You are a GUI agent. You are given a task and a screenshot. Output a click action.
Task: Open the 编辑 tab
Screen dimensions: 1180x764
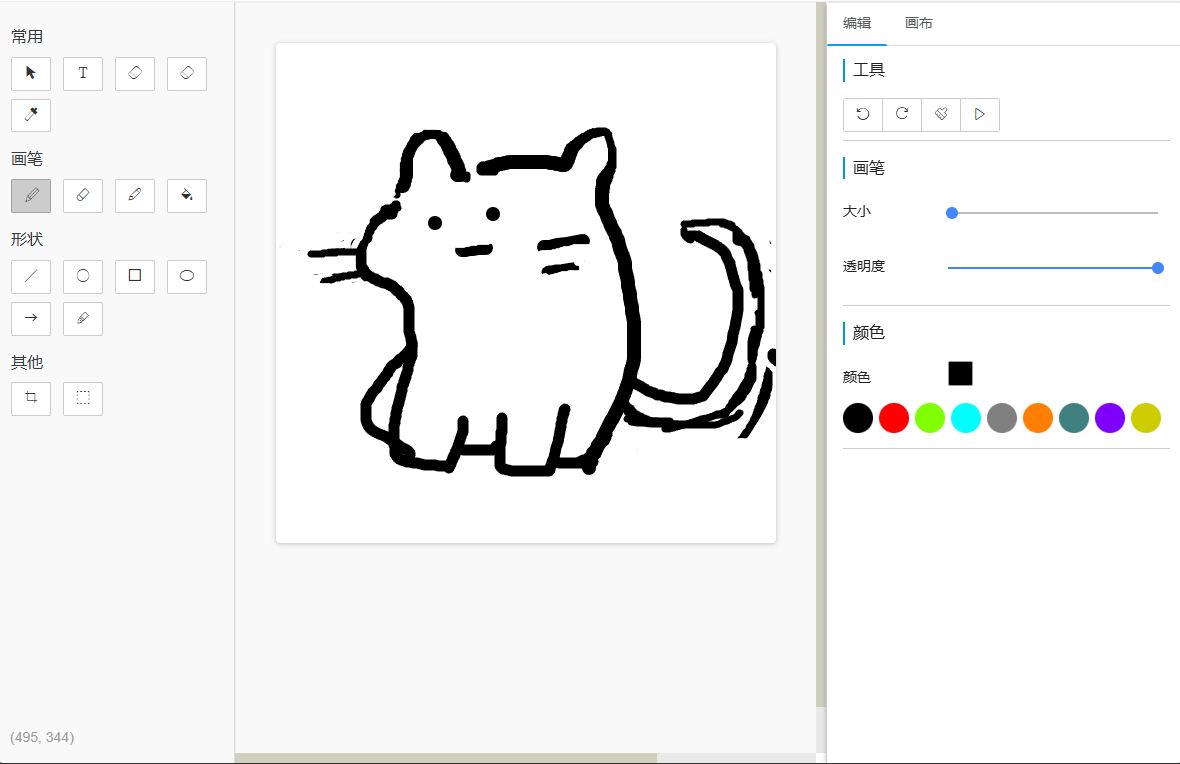coord(857,23)
